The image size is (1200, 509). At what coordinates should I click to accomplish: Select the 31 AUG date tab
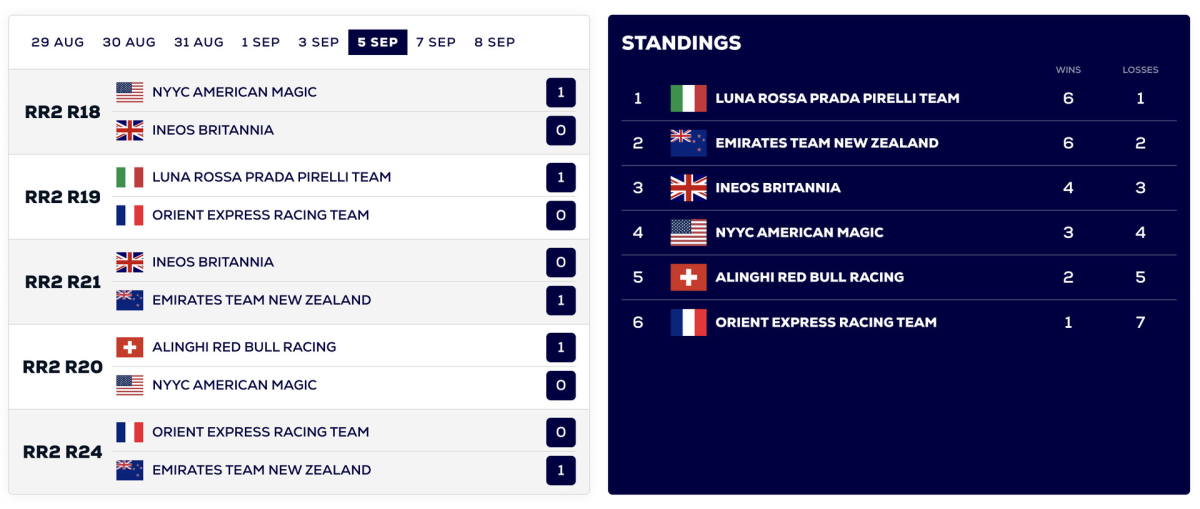[199, 42]
